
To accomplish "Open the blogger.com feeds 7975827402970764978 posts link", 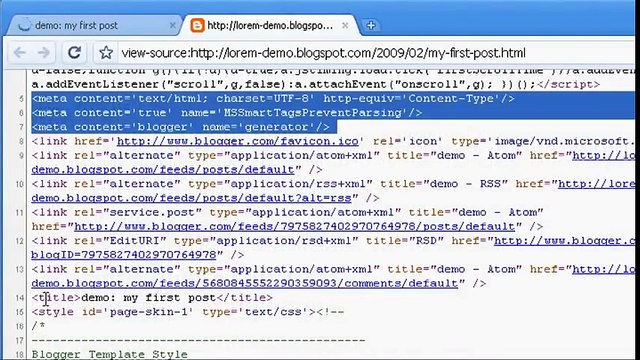I will coord(295,226).
